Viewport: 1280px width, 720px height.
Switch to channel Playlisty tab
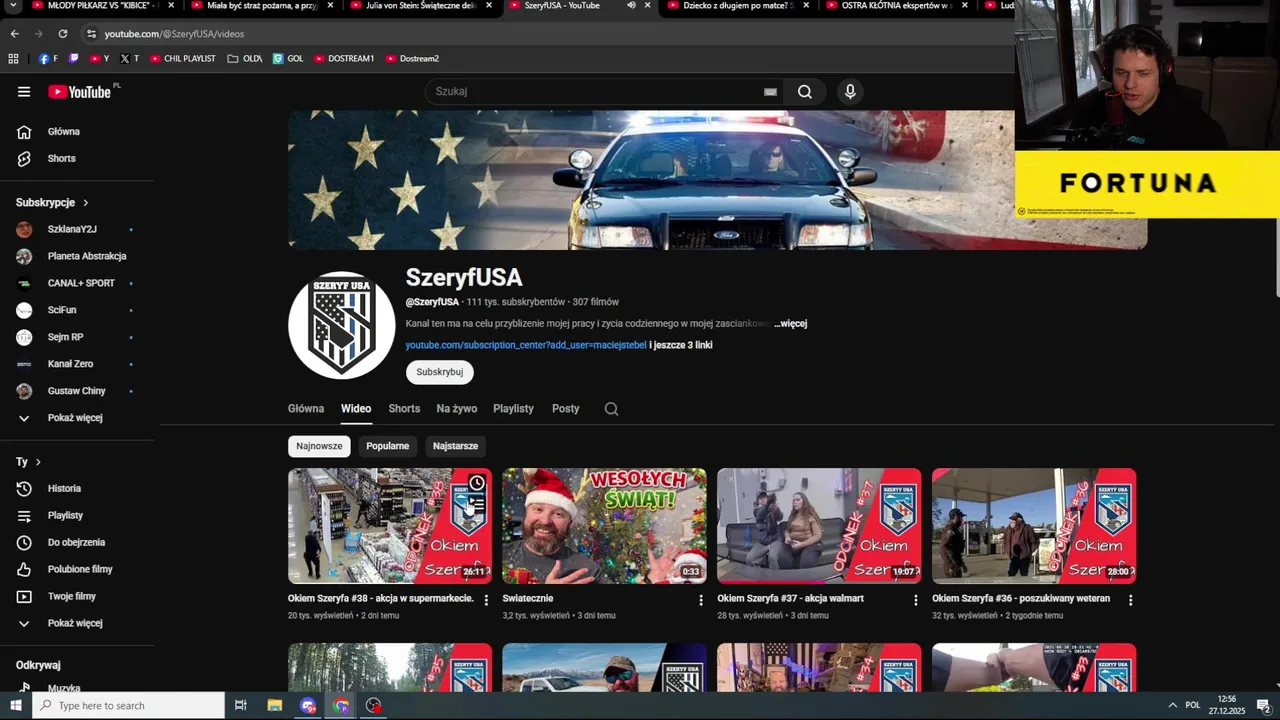[x=513, y=408]
